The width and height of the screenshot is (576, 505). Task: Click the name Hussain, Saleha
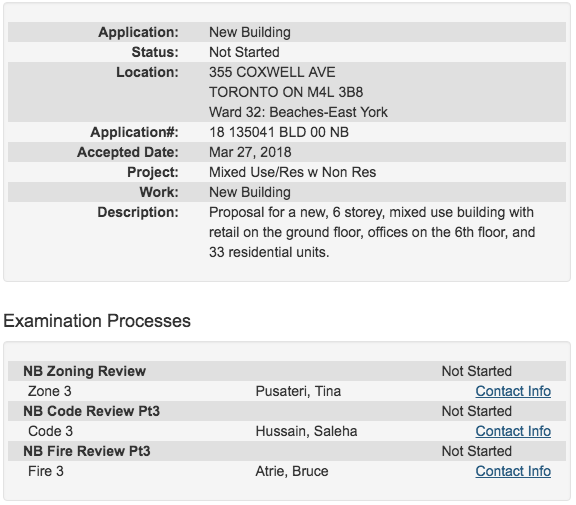(x=306, y=431)
